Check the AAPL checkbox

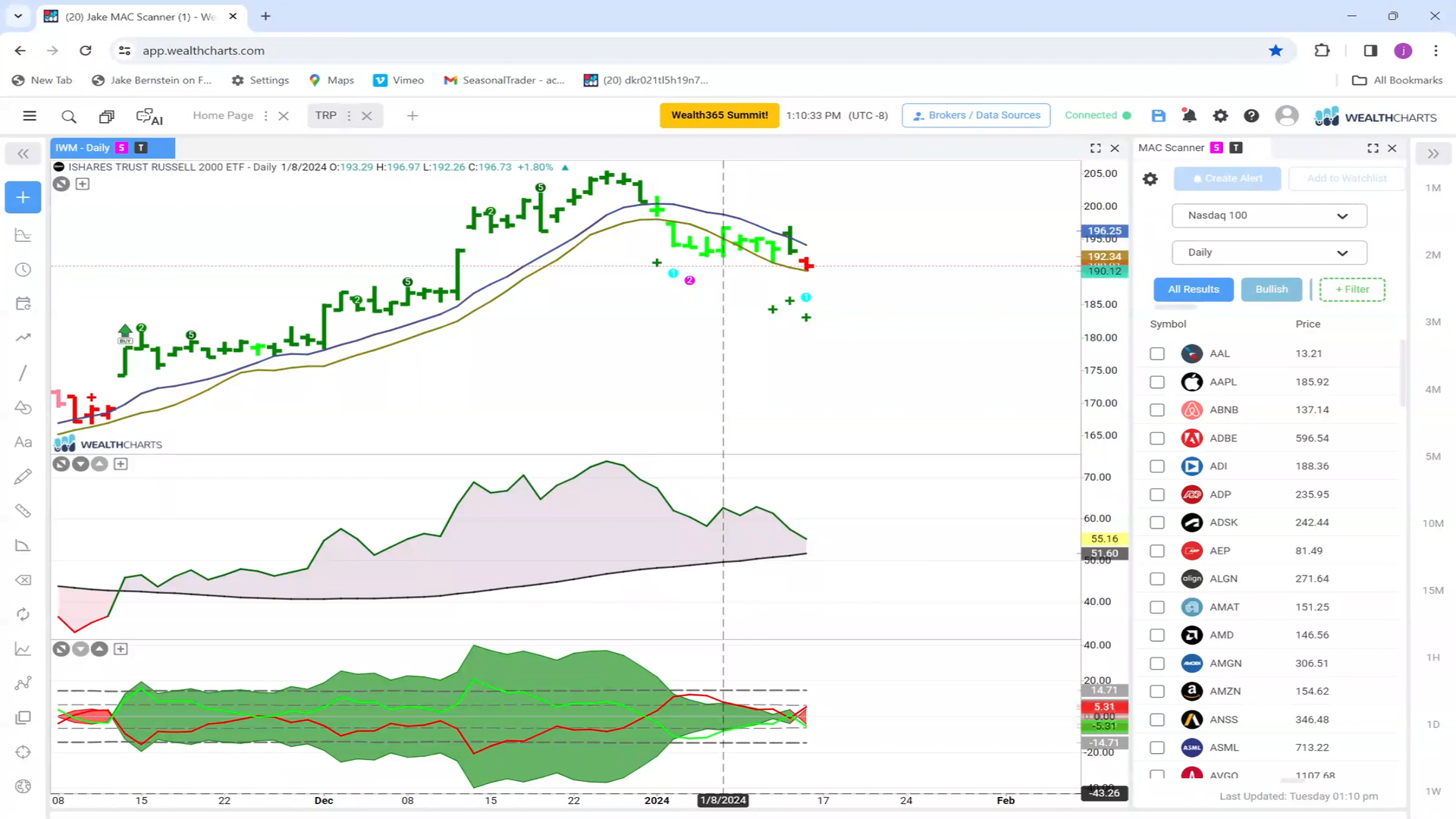point(1156,381)
